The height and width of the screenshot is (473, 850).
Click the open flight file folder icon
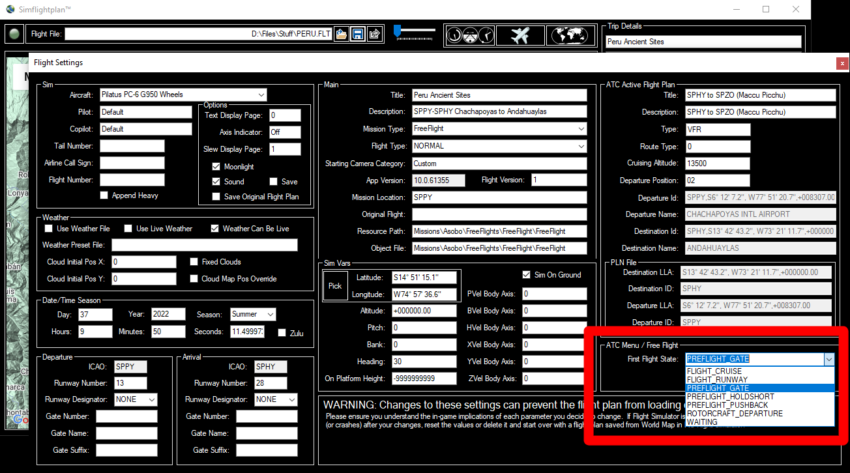[341, 34]
